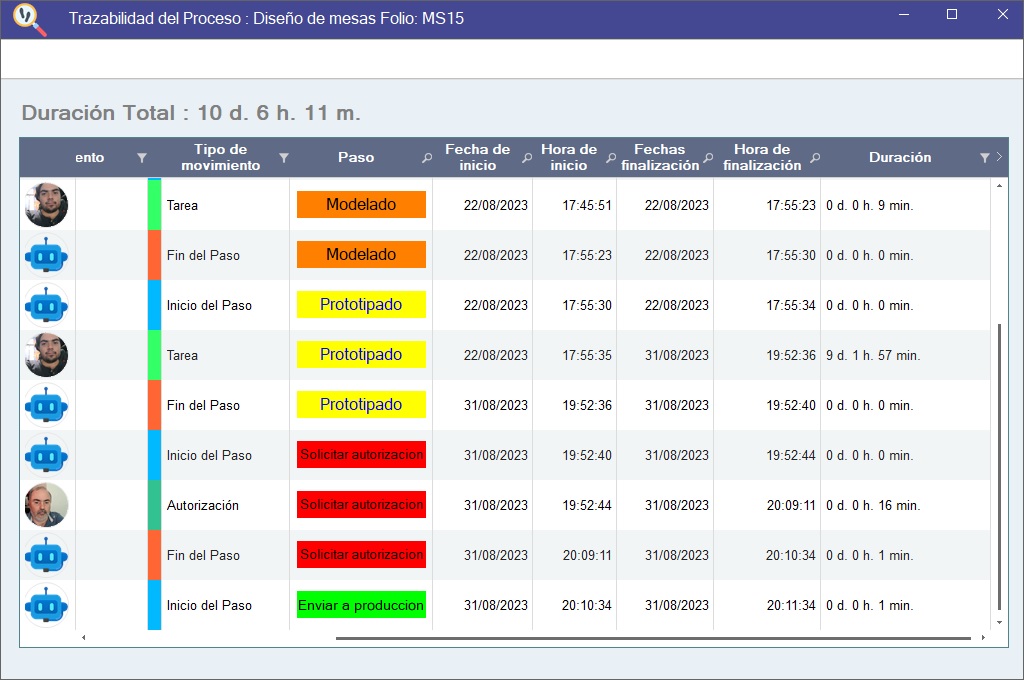Click the horizontal scrollbar right arrow
1024x680 pixels.
(x=983, y=638)
